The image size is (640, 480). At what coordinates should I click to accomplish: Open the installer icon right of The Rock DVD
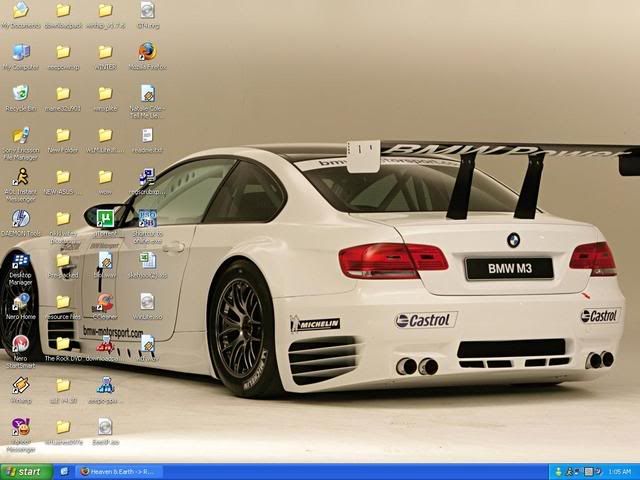coord(105,344)
